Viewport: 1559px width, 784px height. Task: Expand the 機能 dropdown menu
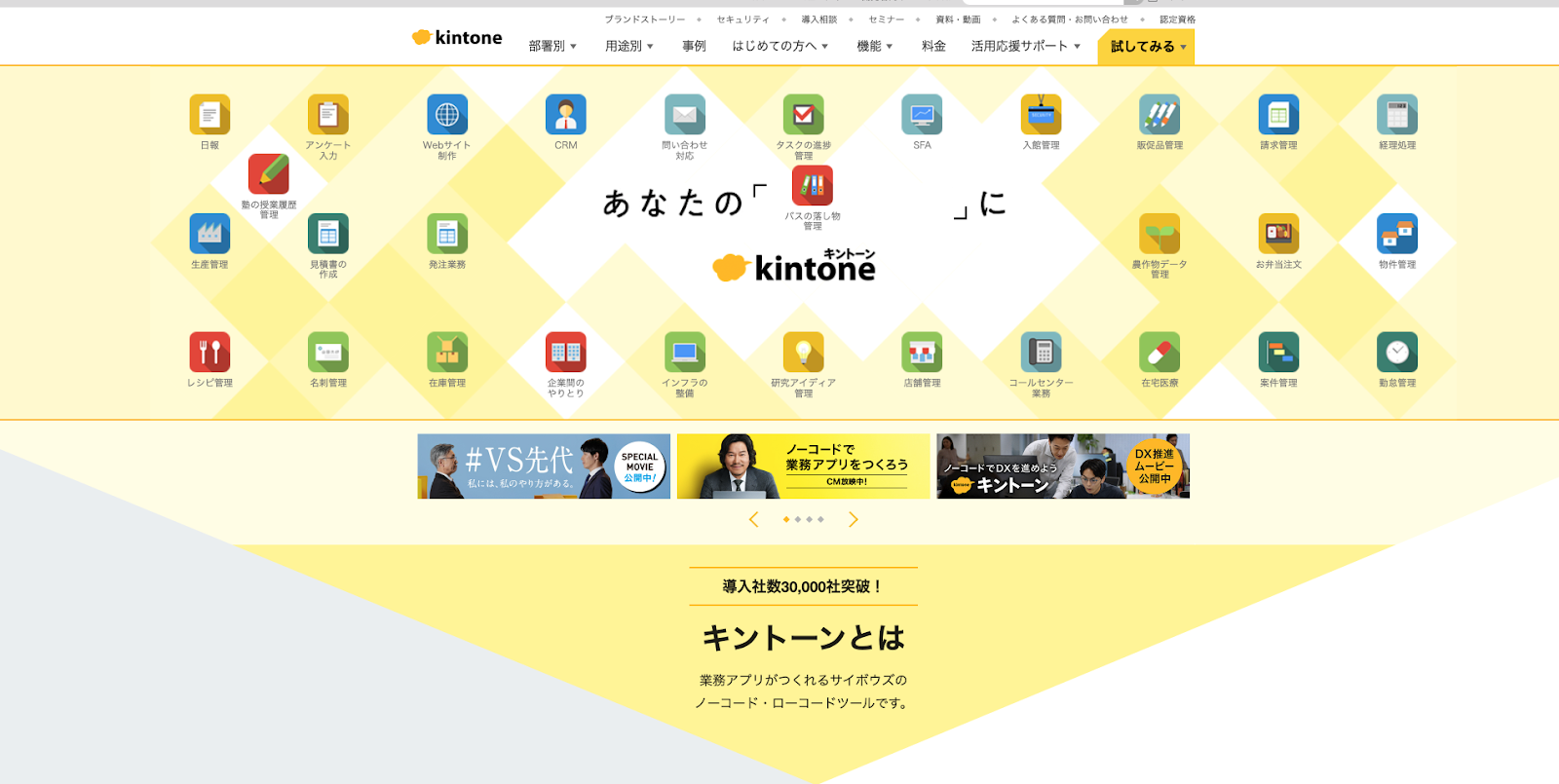click(x=875, y=46)
